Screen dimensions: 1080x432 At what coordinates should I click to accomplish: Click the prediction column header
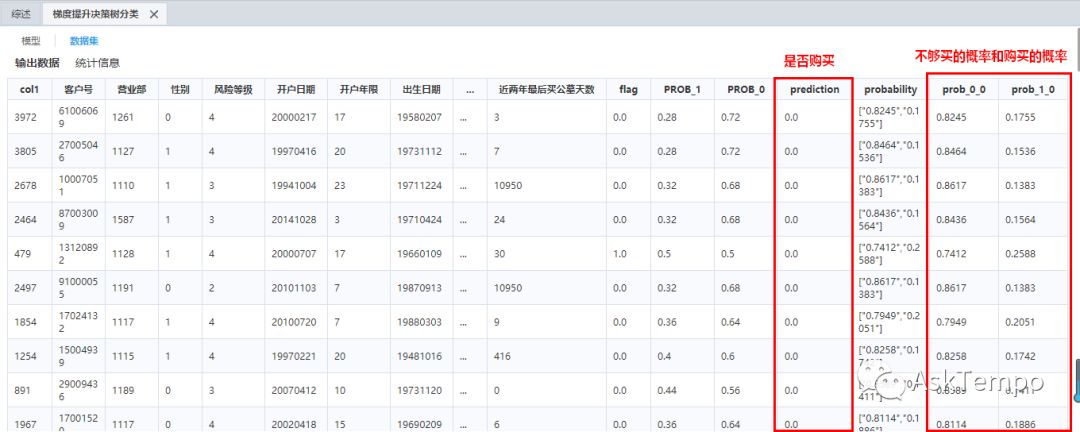point(814,90)
